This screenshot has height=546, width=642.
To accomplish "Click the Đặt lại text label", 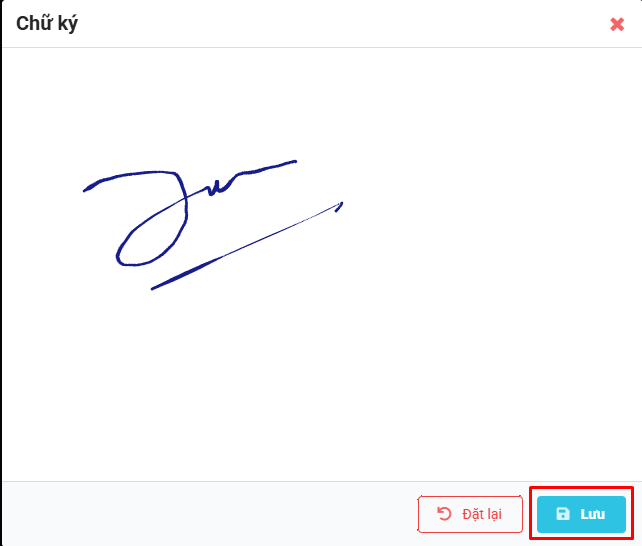I will (482, 514).
